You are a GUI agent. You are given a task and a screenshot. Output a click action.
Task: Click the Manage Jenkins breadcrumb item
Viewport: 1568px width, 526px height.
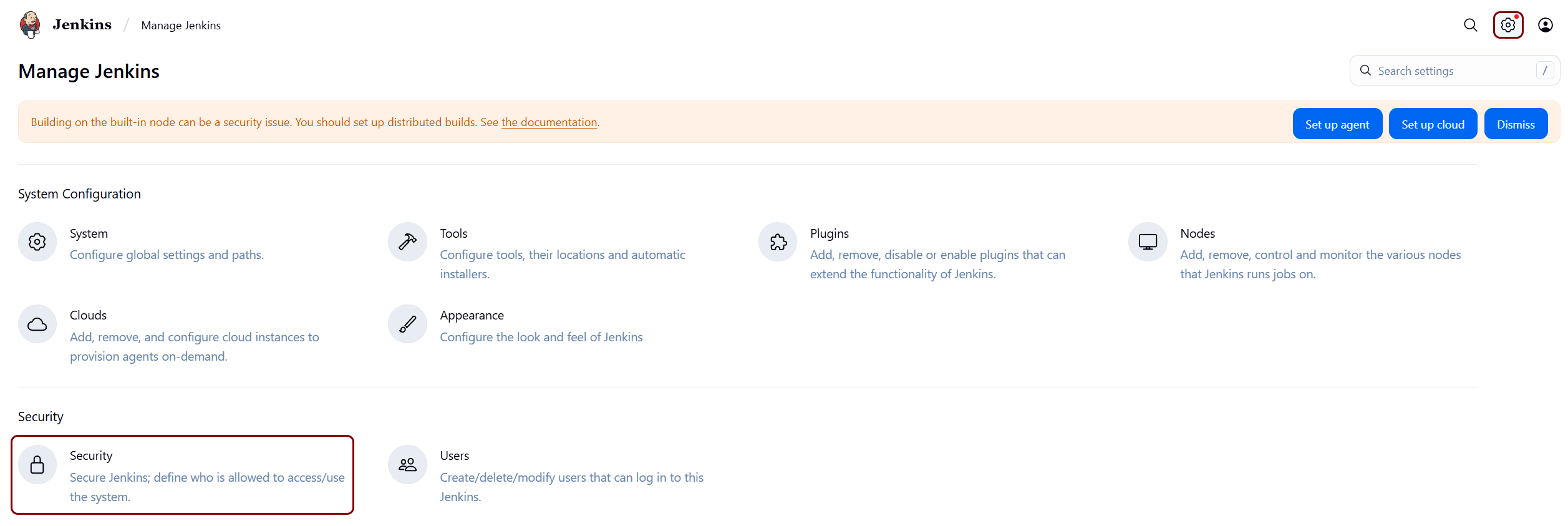coord(181,26)
